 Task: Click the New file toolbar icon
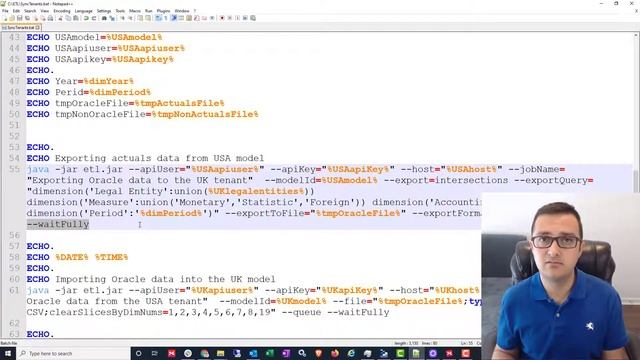[x=5, y=18]
